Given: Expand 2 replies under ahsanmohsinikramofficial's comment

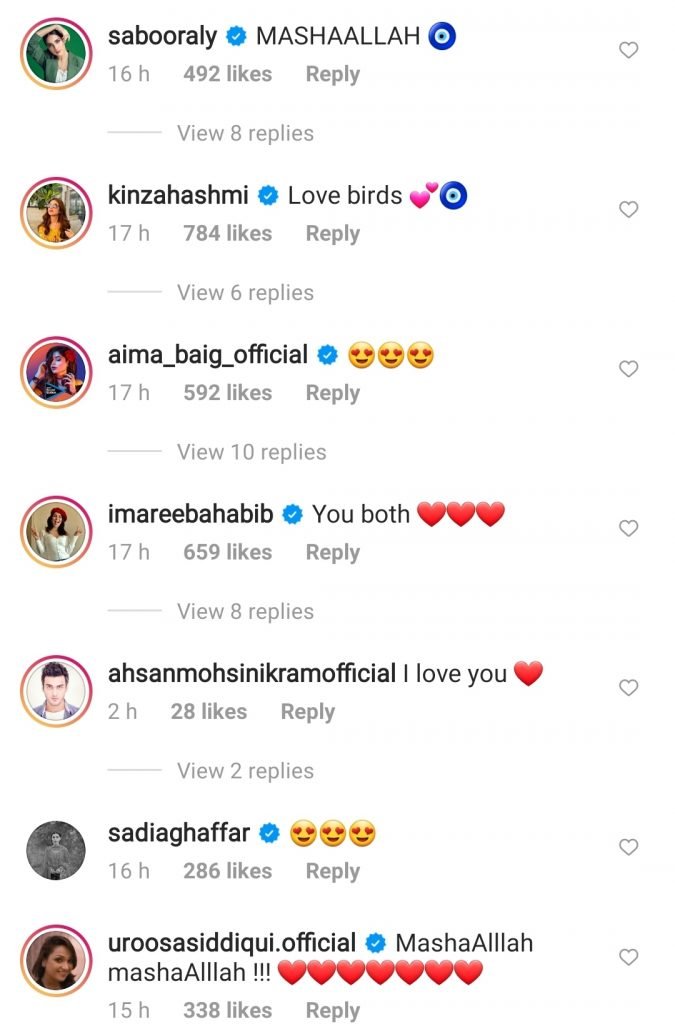Looking at the screenshot, I should pyautogui.click(x=245, y=771).
